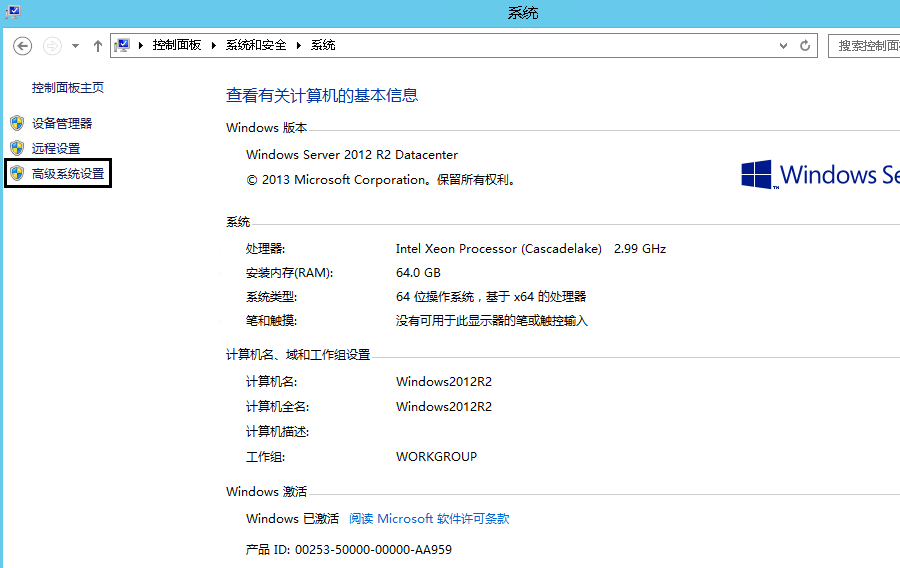This screenshot has height=568, width=900.
Task: Click the Intel Xeon Processor (Cascadelake) value
Action: [499, 249]
